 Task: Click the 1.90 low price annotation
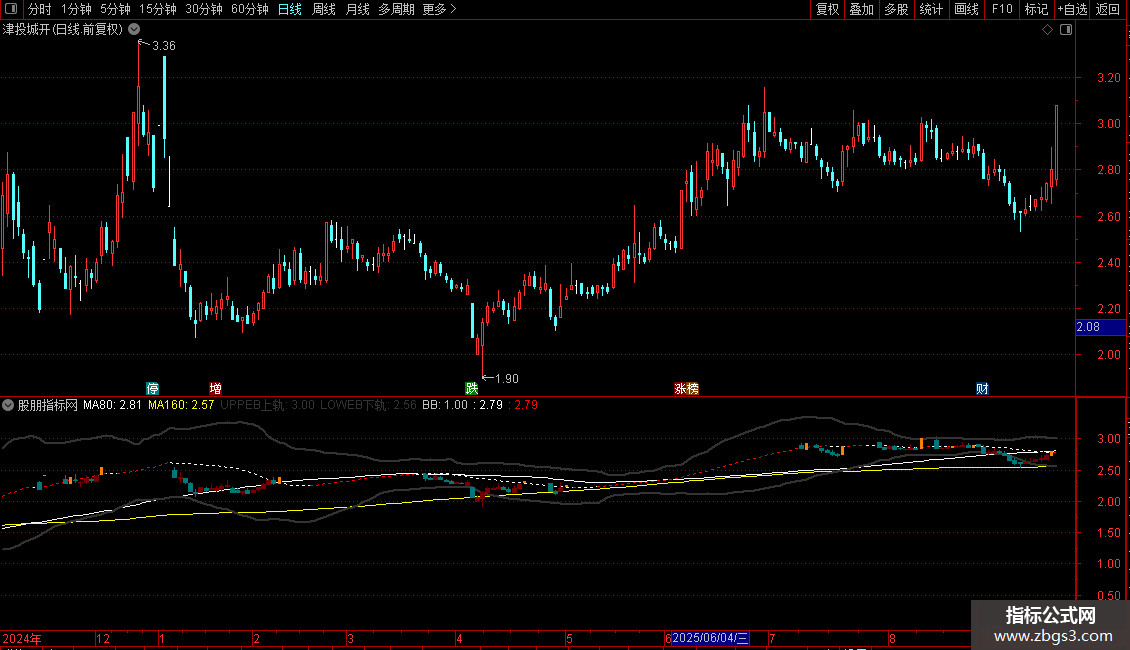tap(507, 378)
